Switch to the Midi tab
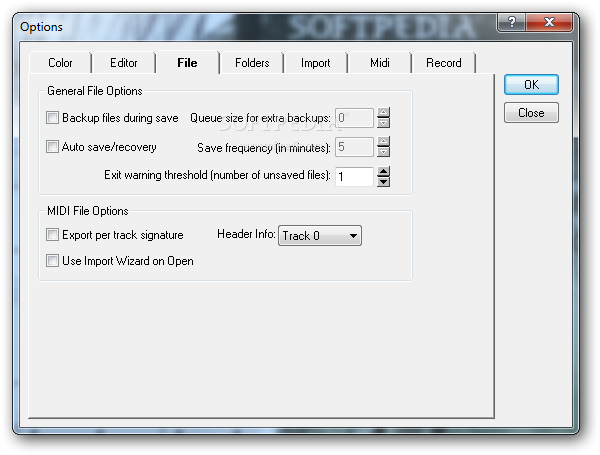The height and width of the screenshot is (455, 600). (380, 63)
